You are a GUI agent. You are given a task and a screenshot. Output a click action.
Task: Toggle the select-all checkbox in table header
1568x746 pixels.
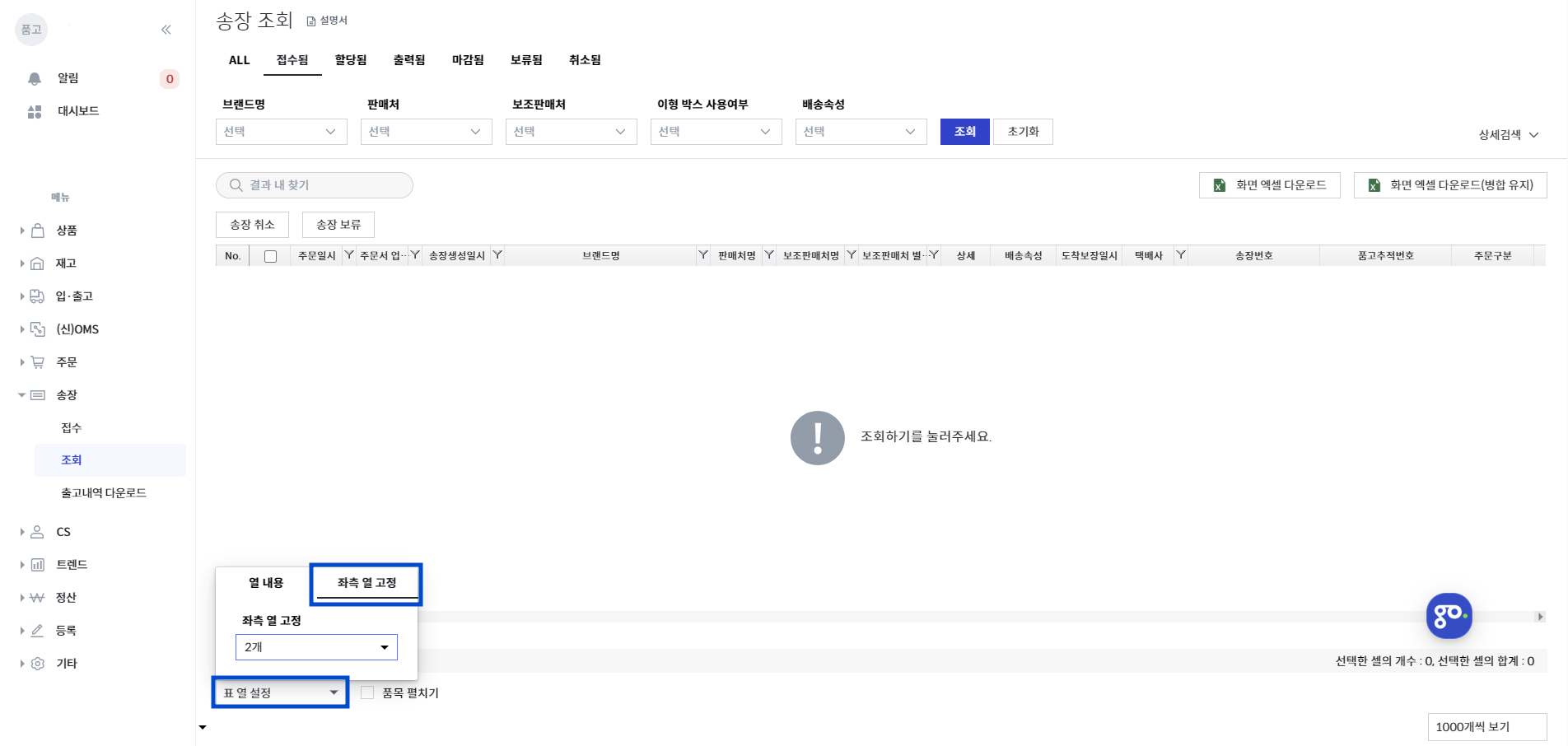[x=270, y=256]
